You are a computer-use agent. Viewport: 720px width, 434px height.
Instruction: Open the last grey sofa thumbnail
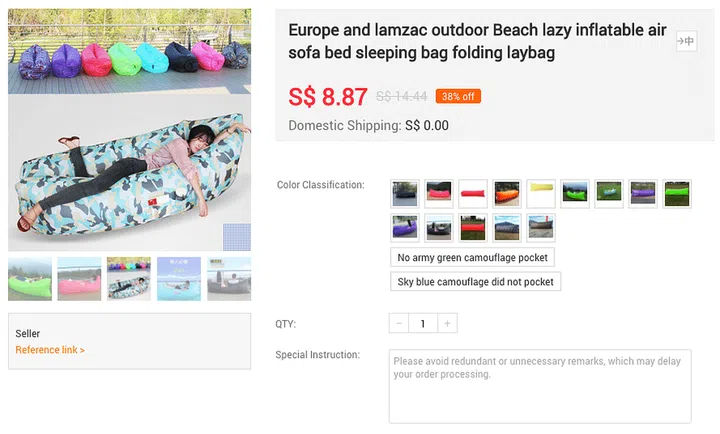tap(229, 279)
